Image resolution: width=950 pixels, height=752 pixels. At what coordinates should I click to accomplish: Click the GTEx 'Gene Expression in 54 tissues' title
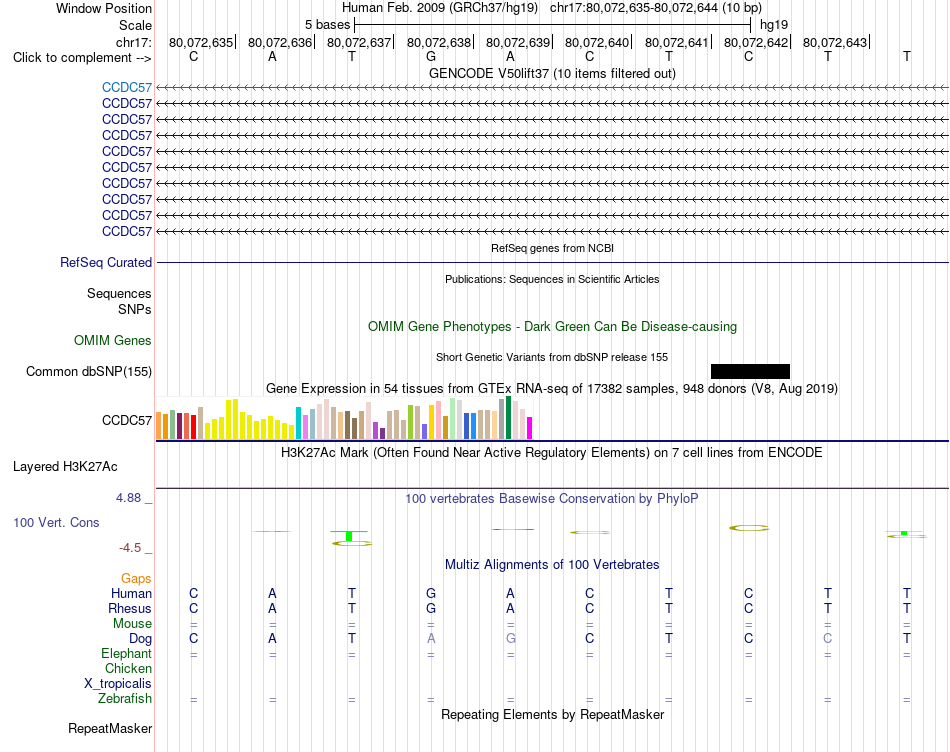pos(552,388)
